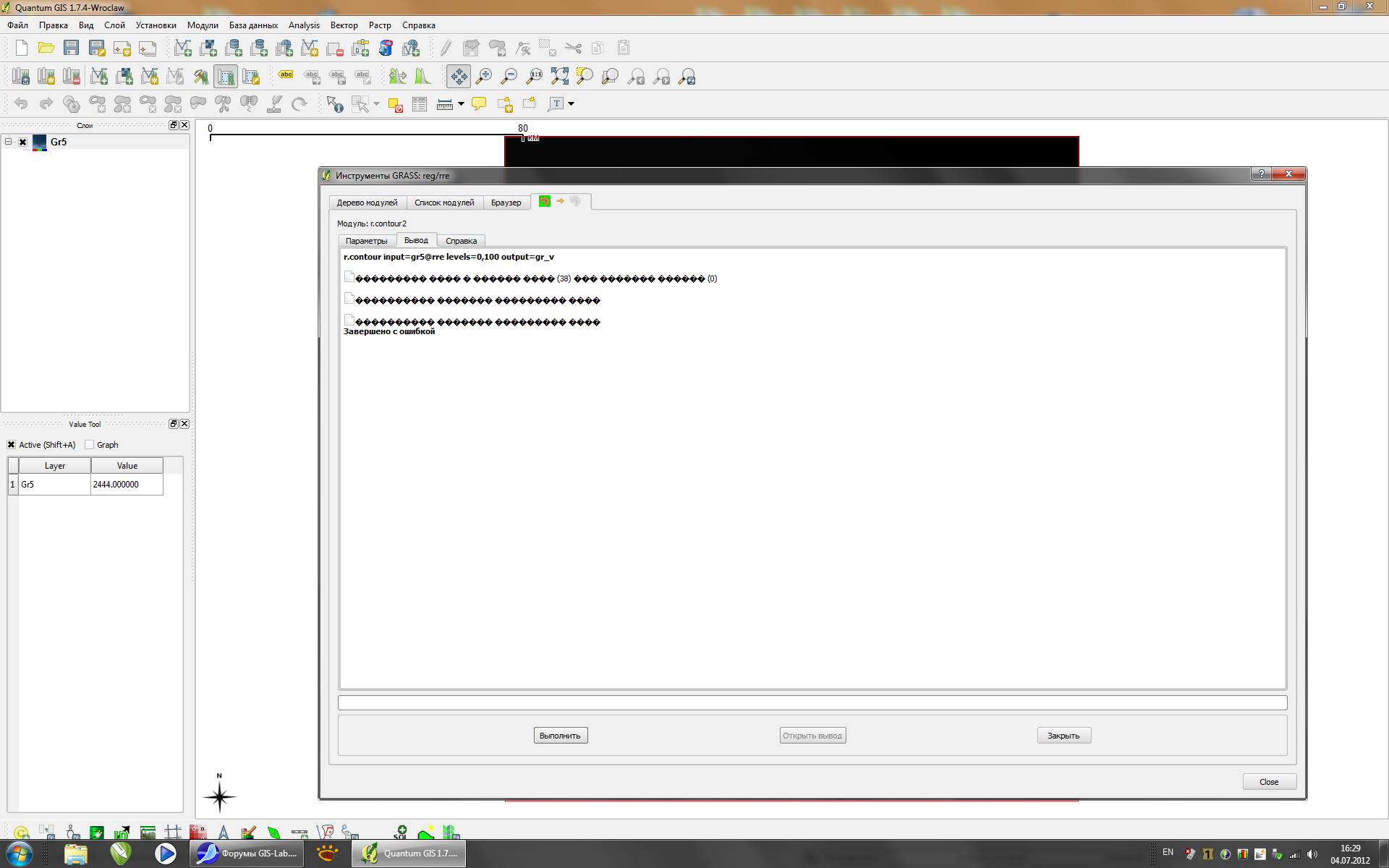Open the attribute table icon
This screenshot has height=868, width=1389.
tap(419, 104)
